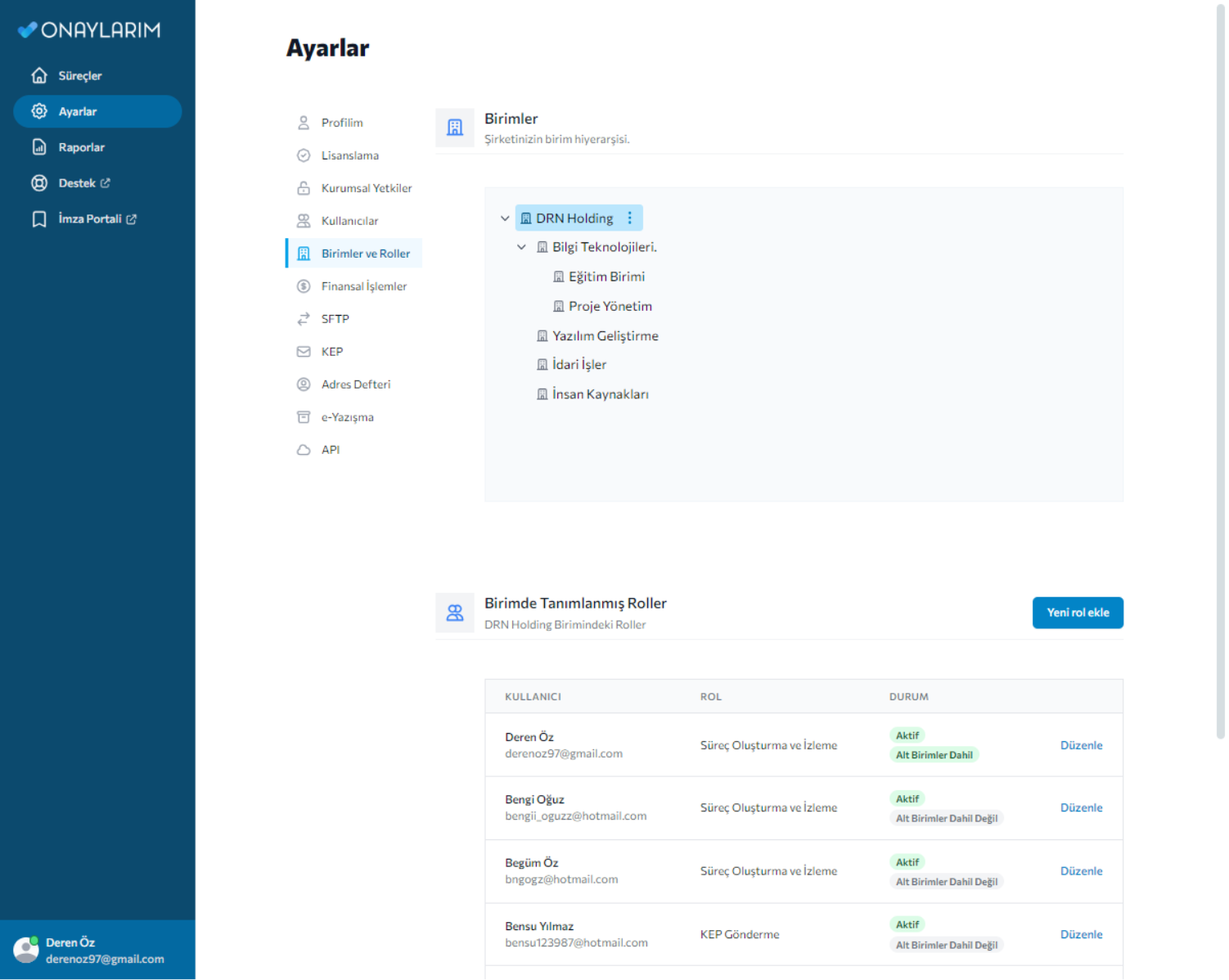
Task: Select İnsan Kaynakları unit in tree
Action: 600,394
